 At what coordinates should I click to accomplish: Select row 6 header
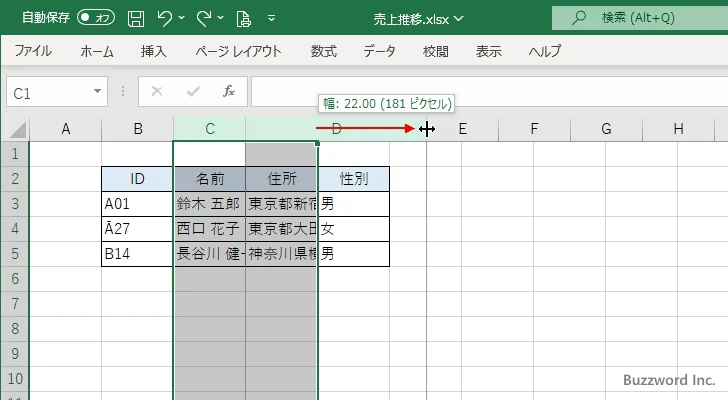coord(15,279)
